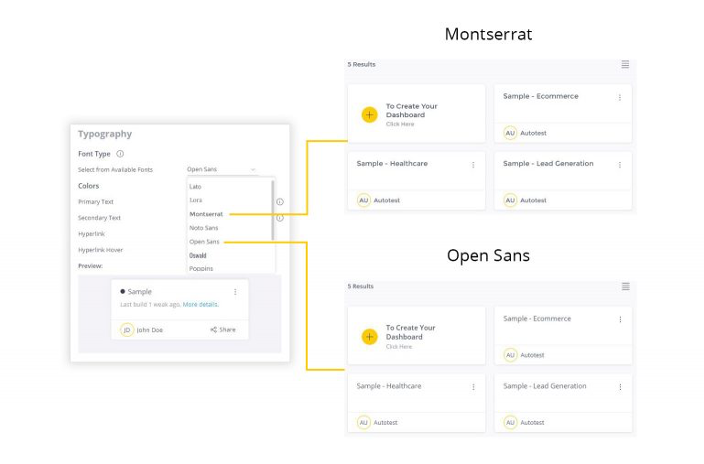
Task: Open kebab menu on Open Sans Sample - Healthcare card
Action: 473,387
